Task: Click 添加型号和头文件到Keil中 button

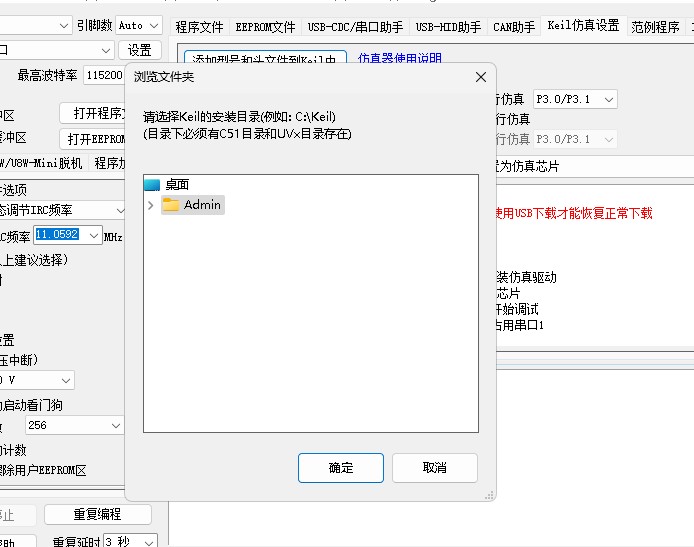Action: coord(265,58)
